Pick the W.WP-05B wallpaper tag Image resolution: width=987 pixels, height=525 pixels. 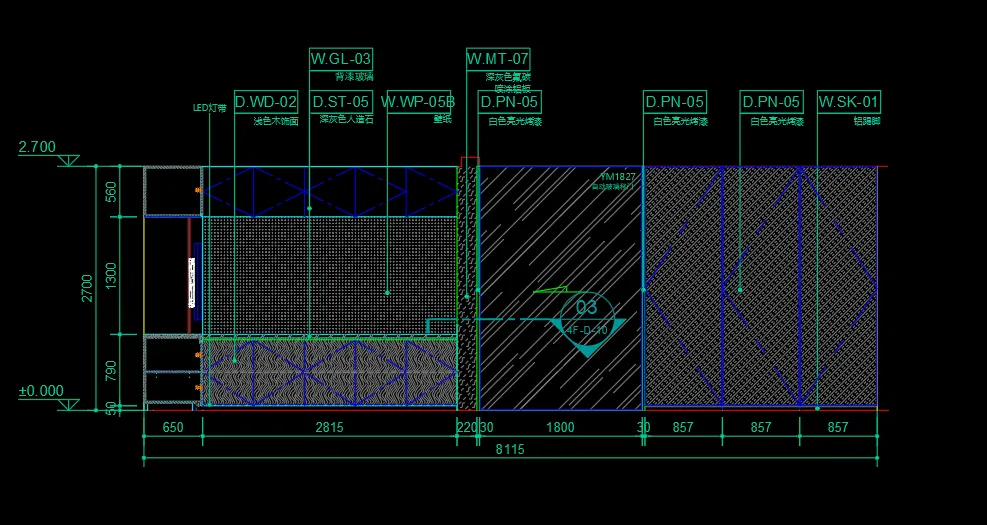(418, 102)
